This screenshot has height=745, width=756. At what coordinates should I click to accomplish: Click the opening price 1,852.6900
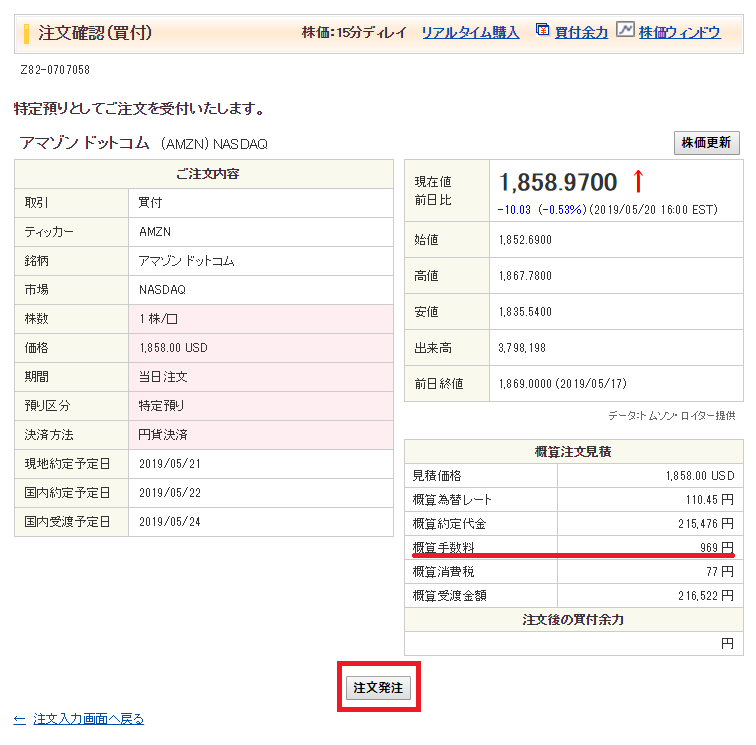pyautogui.click(x=525, y=240)
